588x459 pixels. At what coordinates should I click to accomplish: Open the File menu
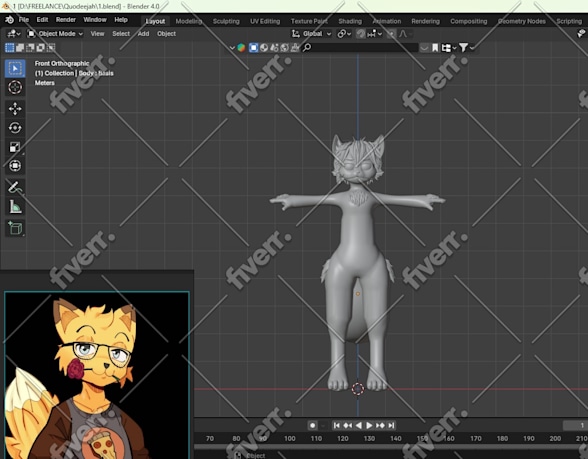click(x=24, y=20)
